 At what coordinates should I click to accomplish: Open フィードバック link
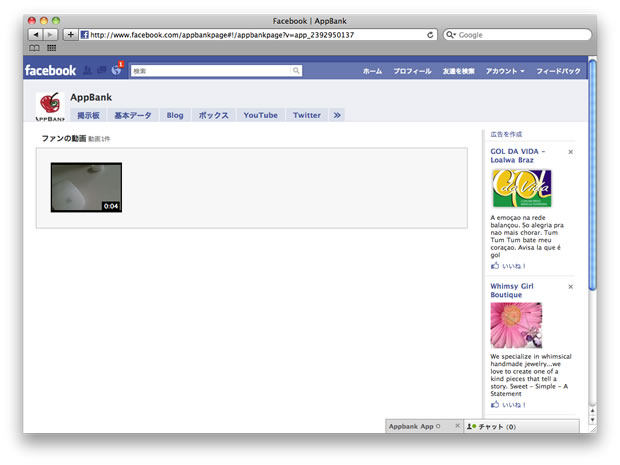coord(558,71)
